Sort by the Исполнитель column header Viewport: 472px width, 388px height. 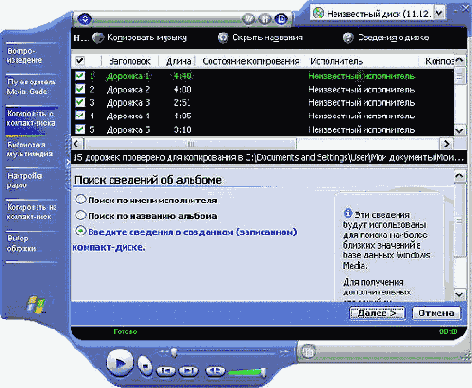(x=337, y=61)
